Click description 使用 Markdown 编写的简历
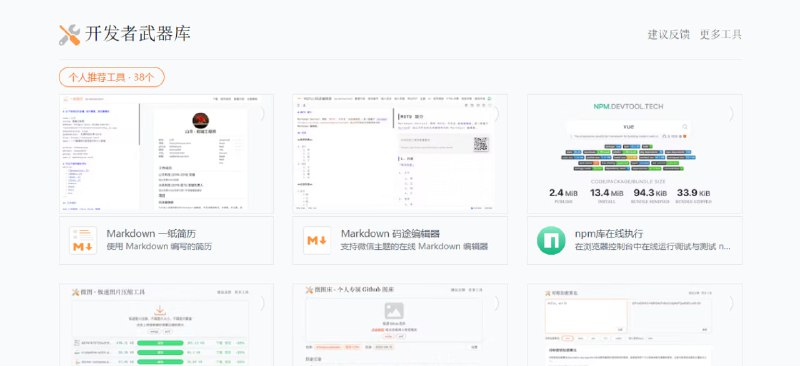This screenshot has height=366, width=800. [x=159, y=247]
